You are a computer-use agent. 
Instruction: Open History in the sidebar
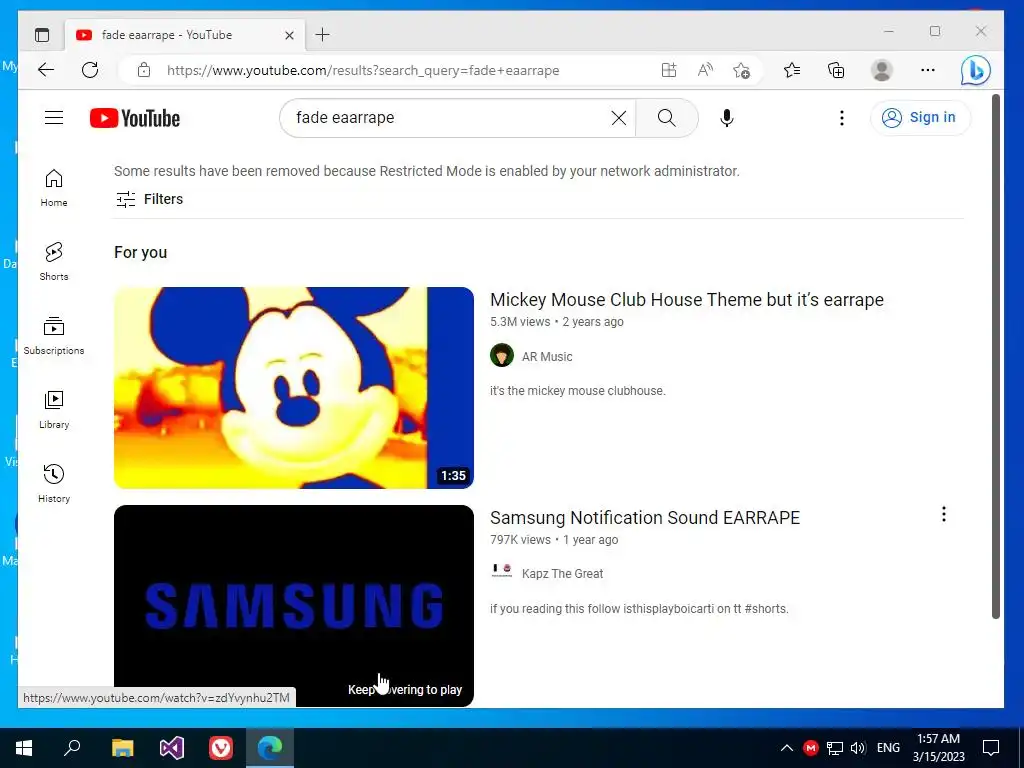tap(54, 484)
